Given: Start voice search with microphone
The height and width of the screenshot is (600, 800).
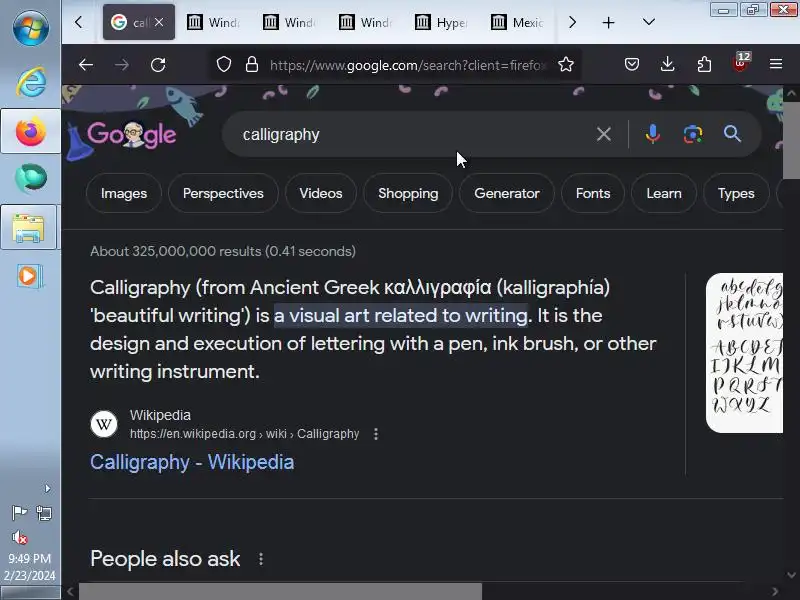Looking at the screenshot, I should click(x=653, y=134).
